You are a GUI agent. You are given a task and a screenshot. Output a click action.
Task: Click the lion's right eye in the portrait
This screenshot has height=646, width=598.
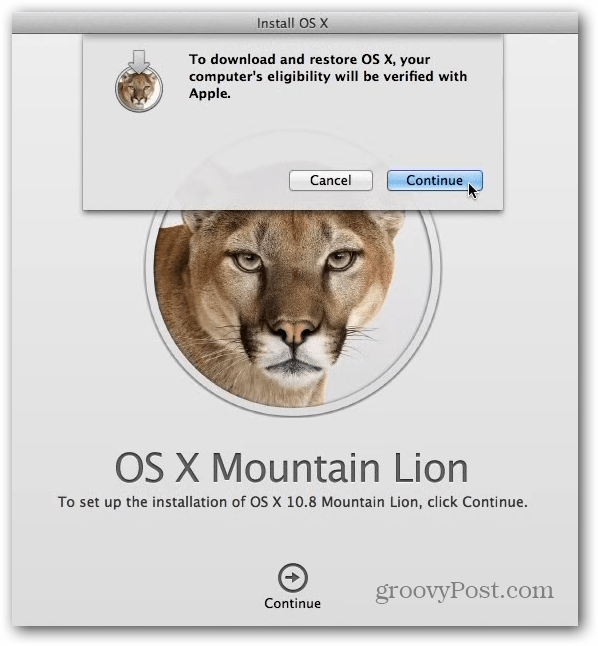pyautogui.click(x=340, y=260)
